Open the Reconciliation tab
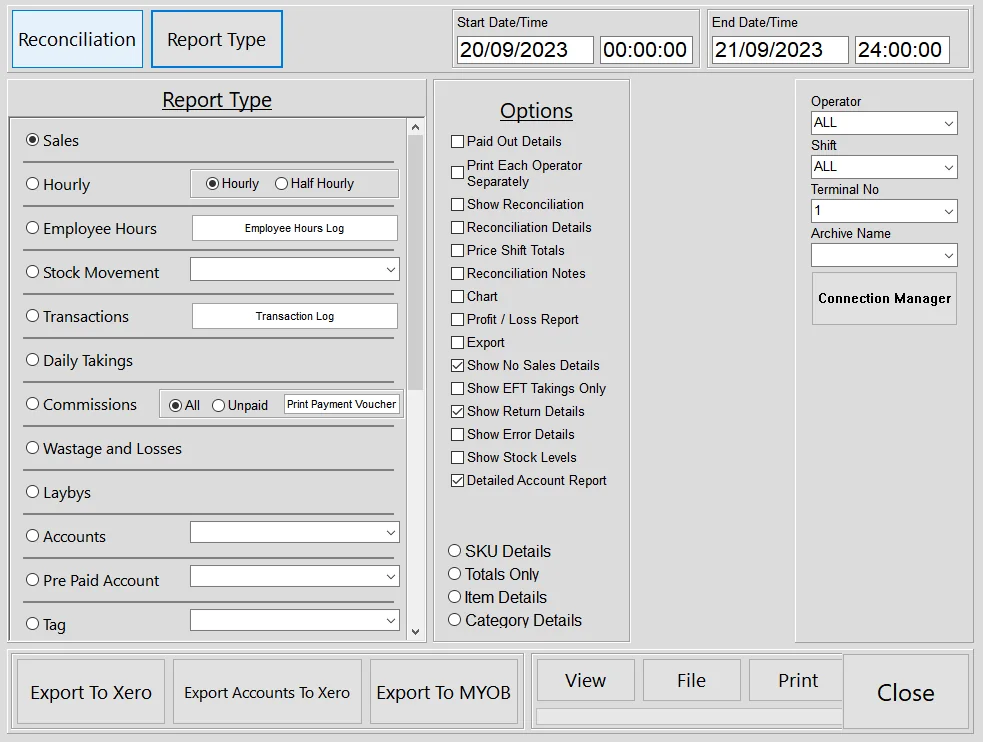The height and width of the screenshot is (742, 983). click(x=77, y=39)
